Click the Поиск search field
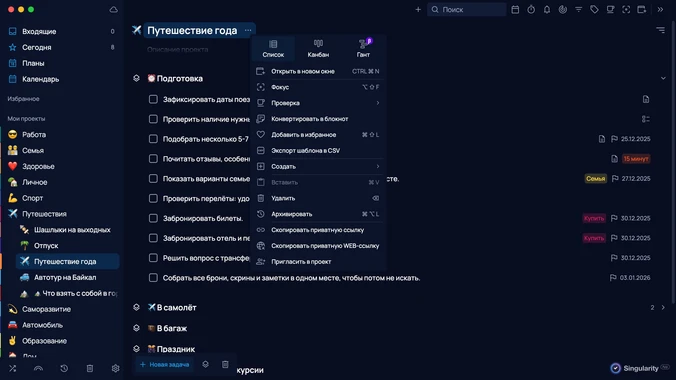 tap(466, 9)
